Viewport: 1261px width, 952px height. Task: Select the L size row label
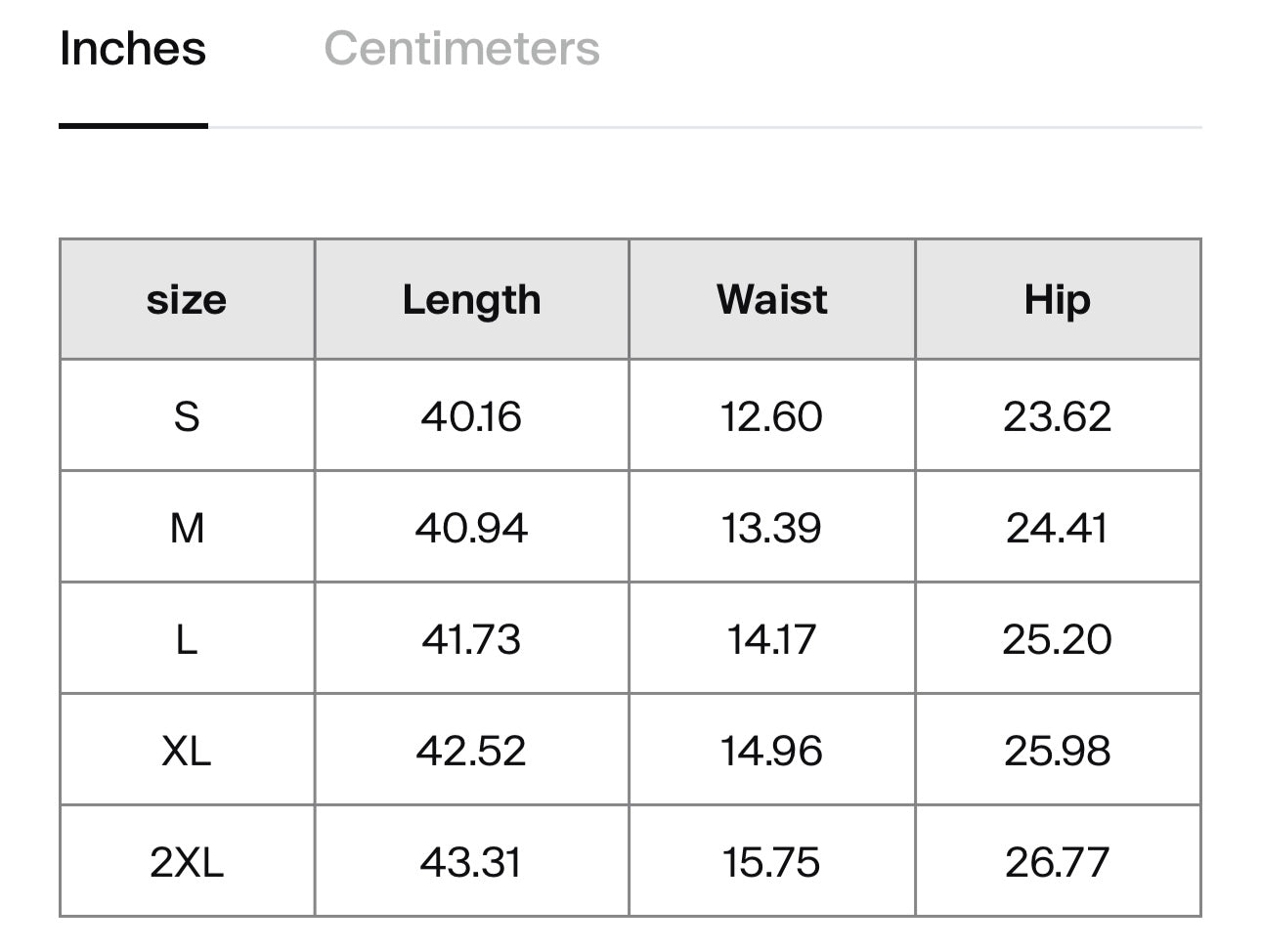tap(187, 639)
